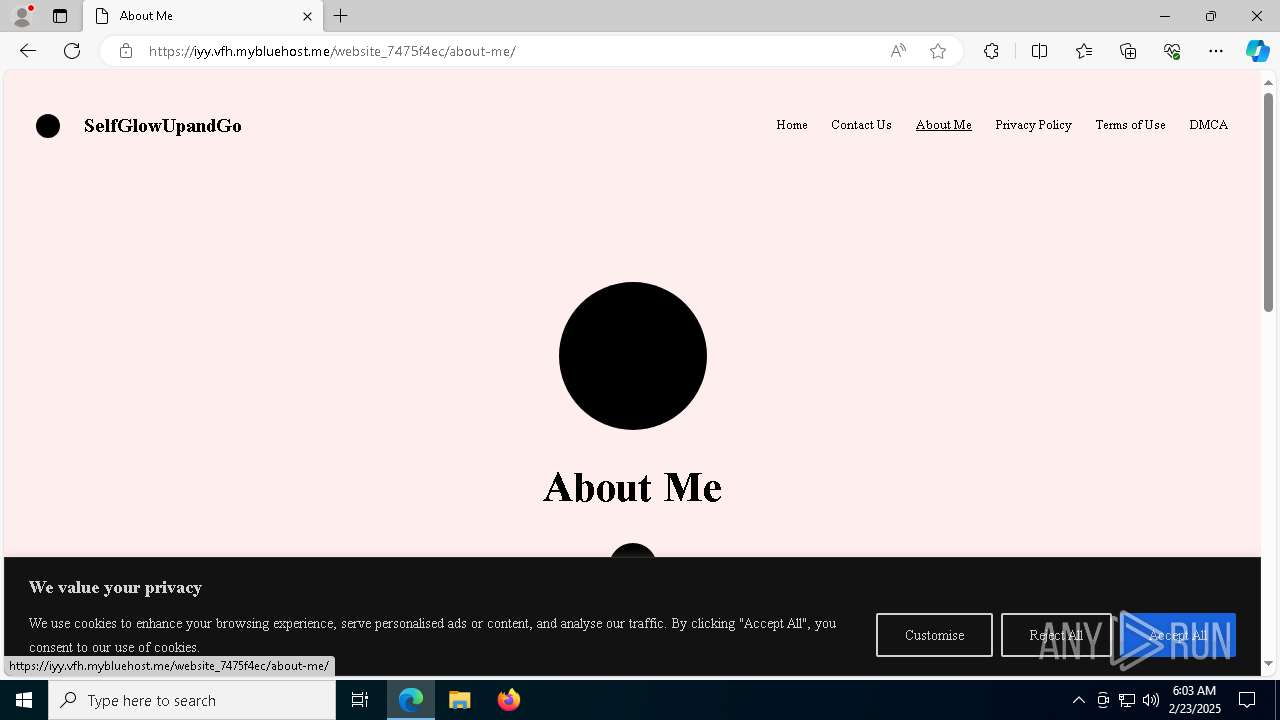Click the large black circle avatar image
The height and width of the screenshot is (720, 1280).
coord(633,356)
